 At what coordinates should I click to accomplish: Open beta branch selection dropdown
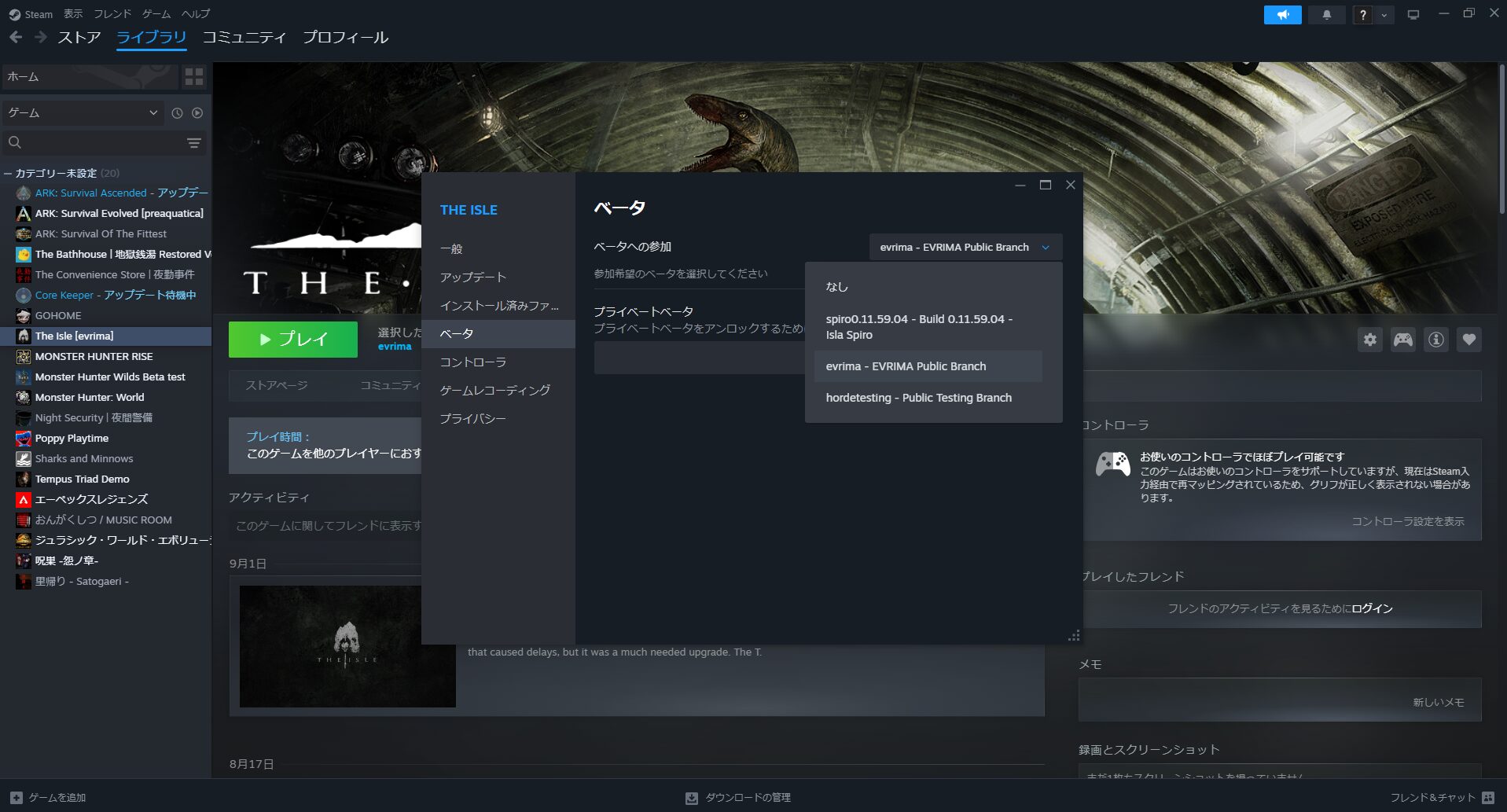click(x=965, y=247)
